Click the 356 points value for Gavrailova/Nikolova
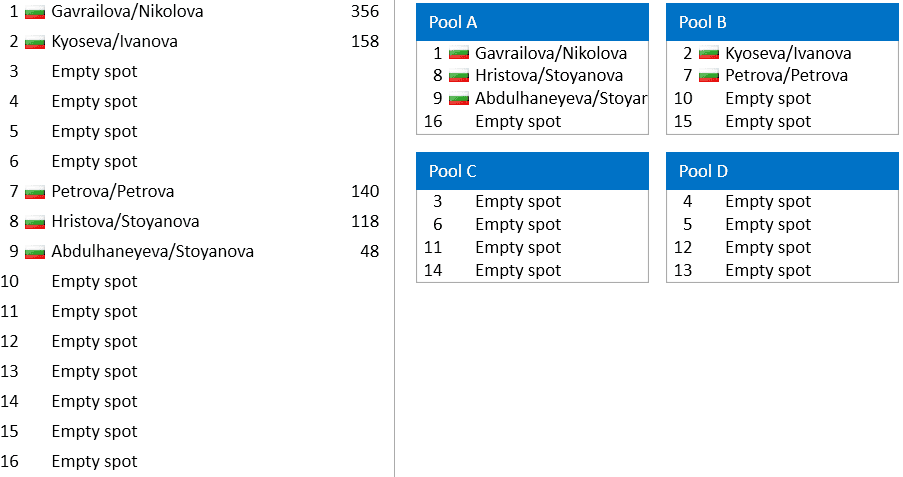The height and width of the screenshot is (477, 903). pos(365,12)
